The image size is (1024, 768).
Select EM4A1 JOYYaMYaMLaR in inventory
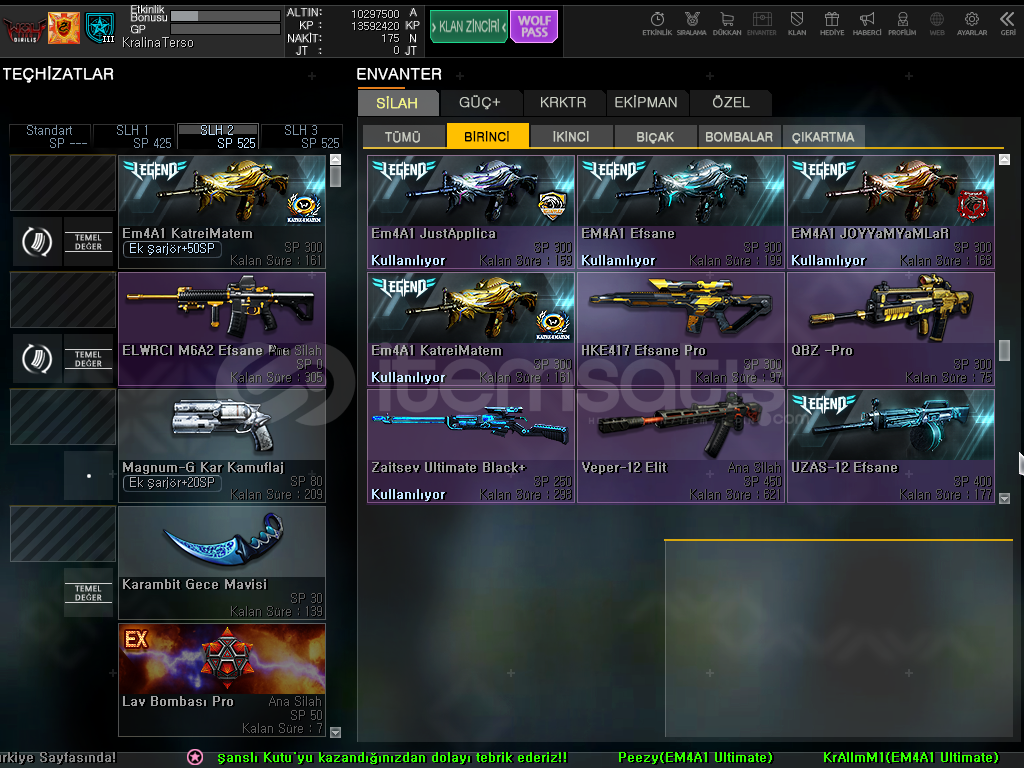891,212
